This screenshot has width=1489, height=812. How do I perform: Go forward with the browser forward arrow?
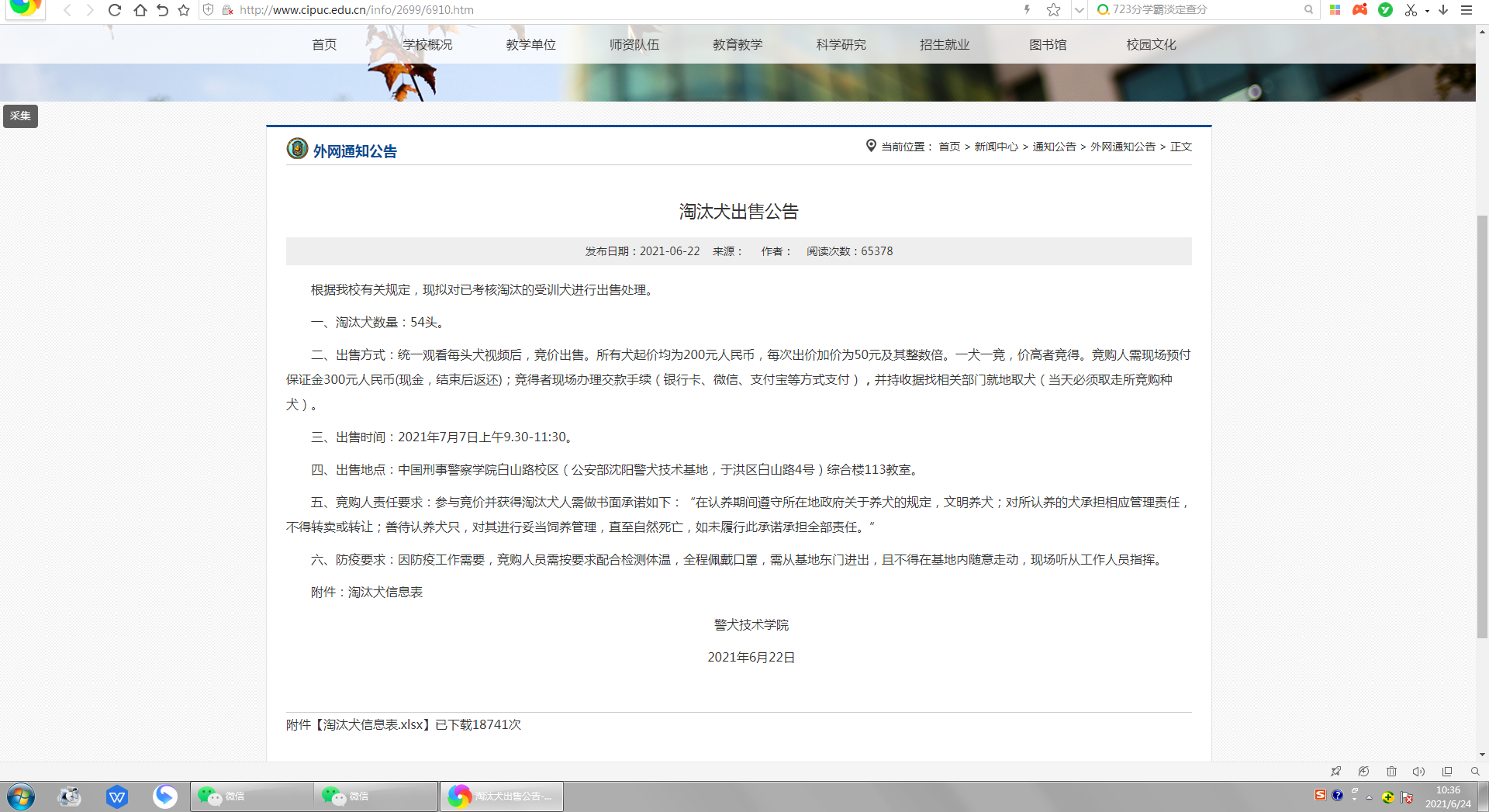(x=90, y=10)
